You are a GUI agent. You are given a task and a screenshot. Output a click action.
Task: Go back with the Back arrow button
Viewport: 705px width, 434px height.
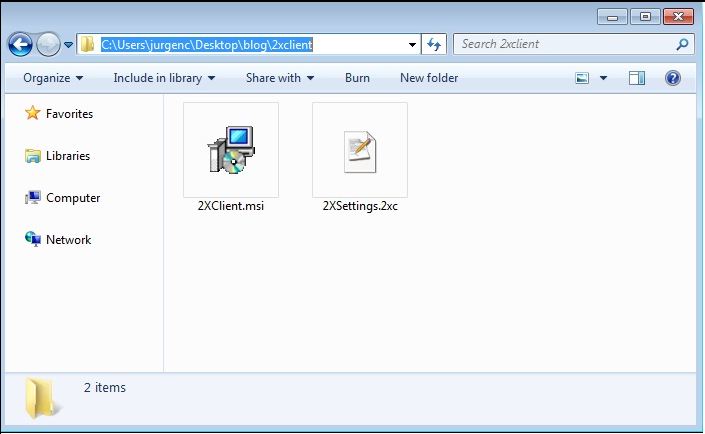(20, 45)
